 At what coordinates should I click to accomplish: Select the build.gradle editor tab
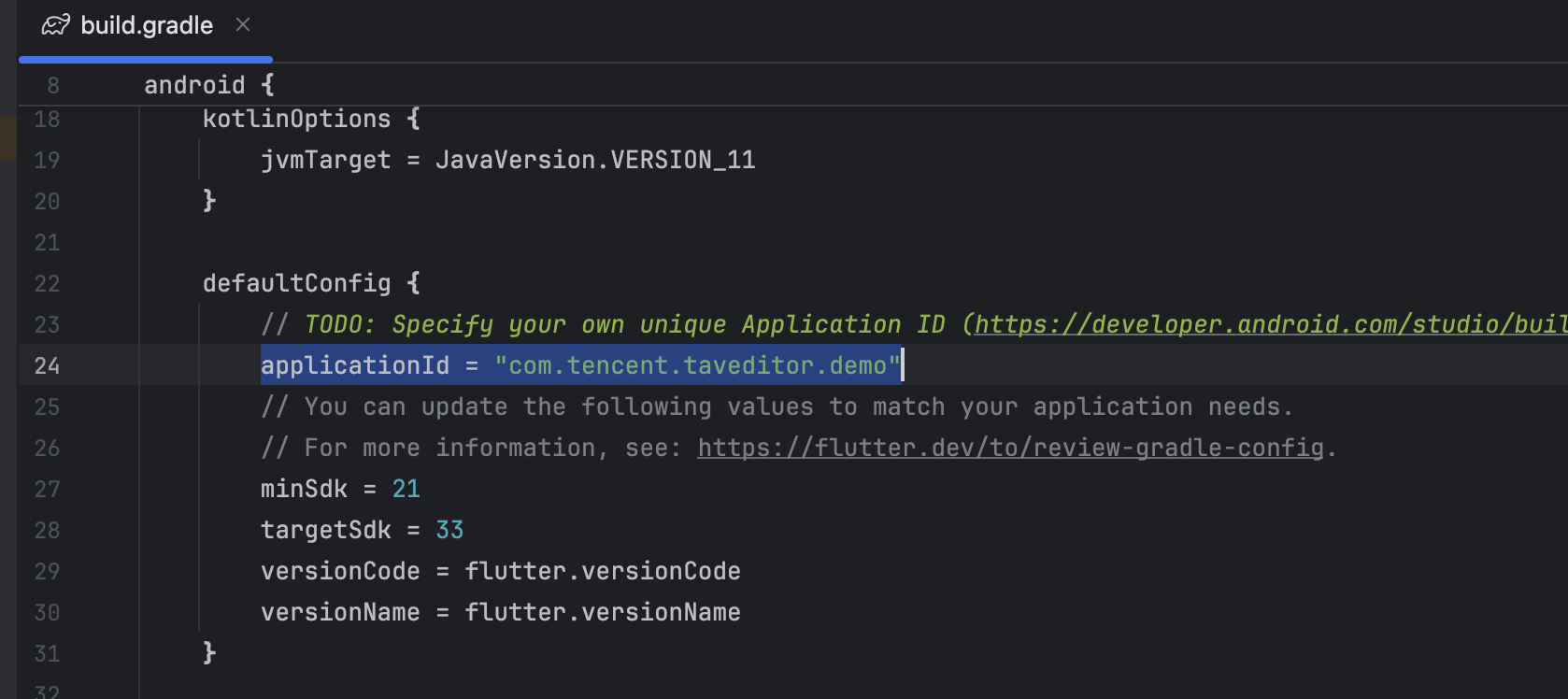(147, 25)
